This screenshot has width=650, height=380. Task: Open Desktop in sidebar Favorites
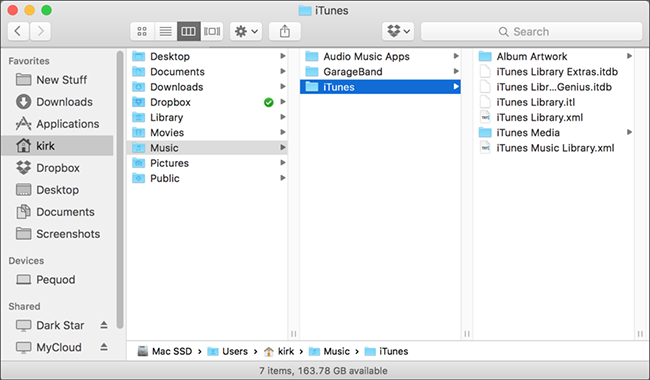(x=58, y=189)
